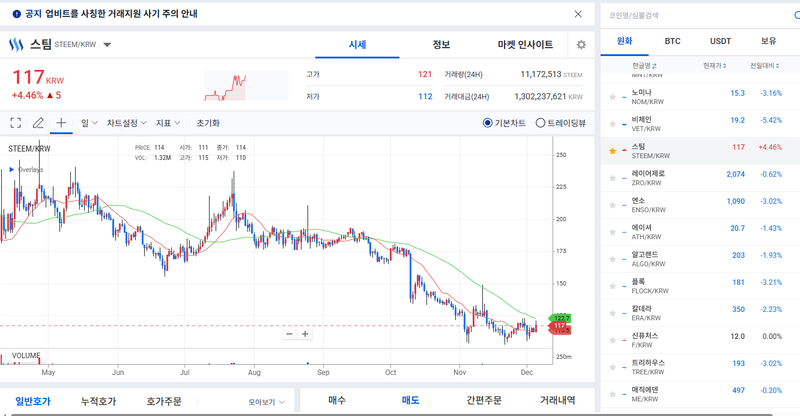This screenshot has height=416, width=800.
Task: Add 노미나 to favorites with star
Action: point(612,97)
